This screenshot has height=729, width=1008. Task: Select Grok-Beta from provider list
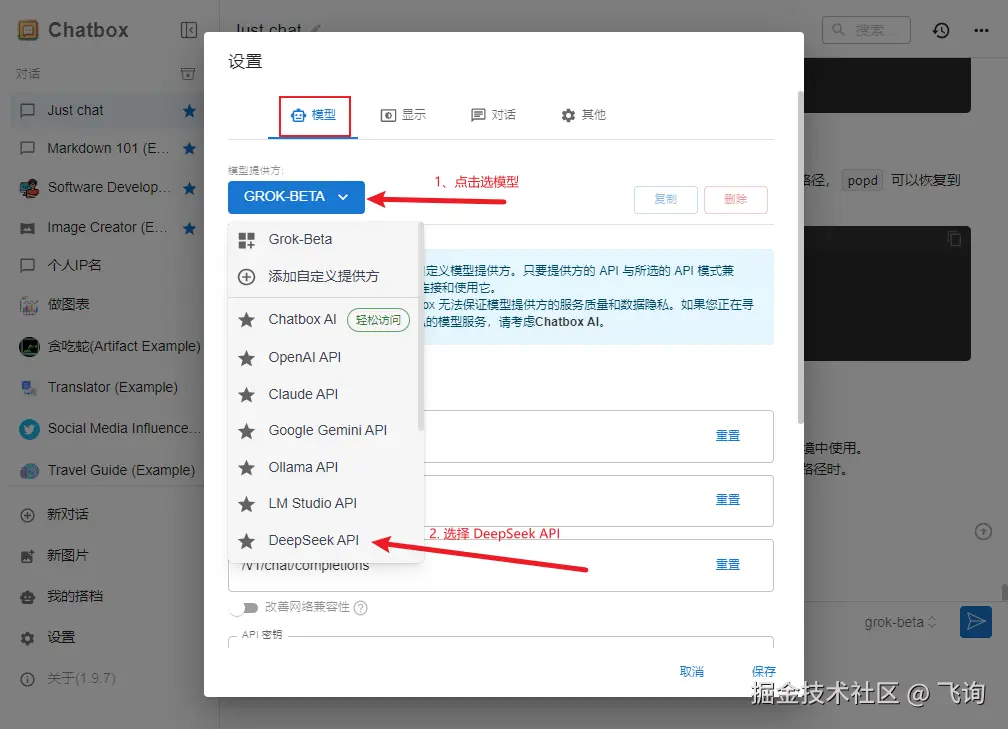click(x=325, y=240)
